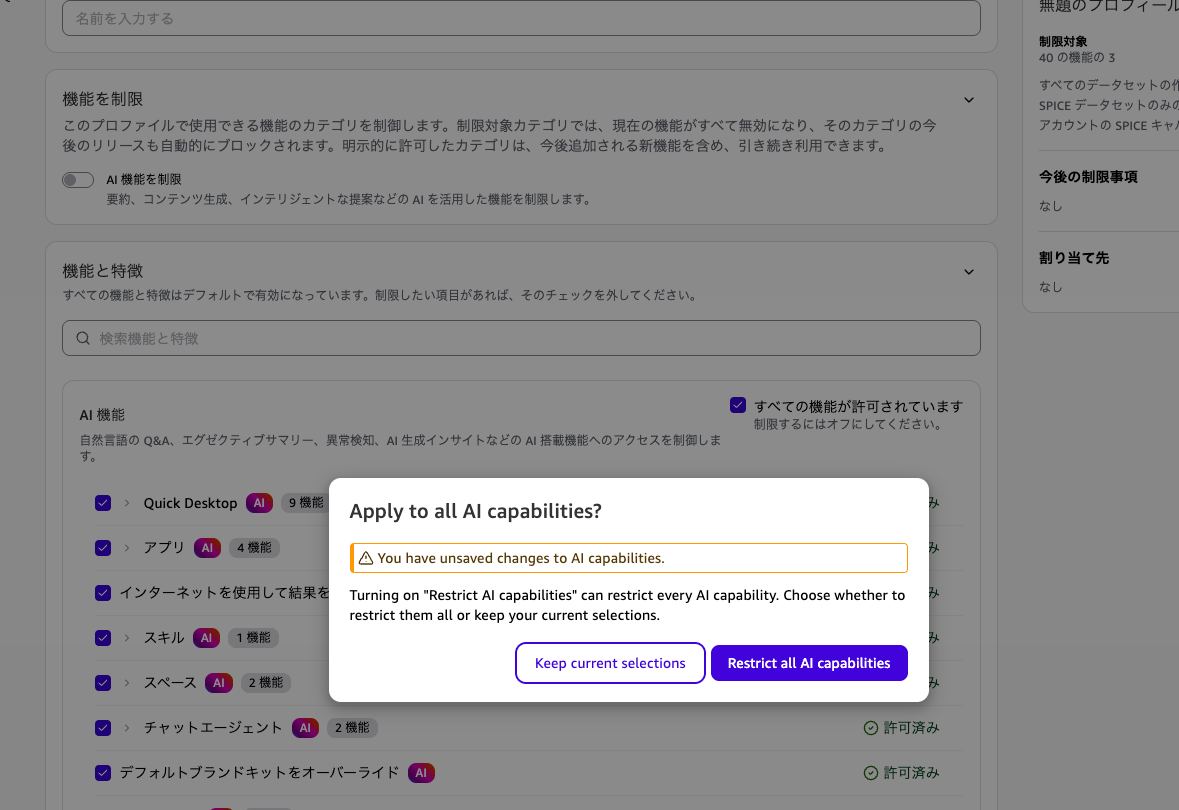Click the 4 機能 badge on アプリ

coord(254,548)
